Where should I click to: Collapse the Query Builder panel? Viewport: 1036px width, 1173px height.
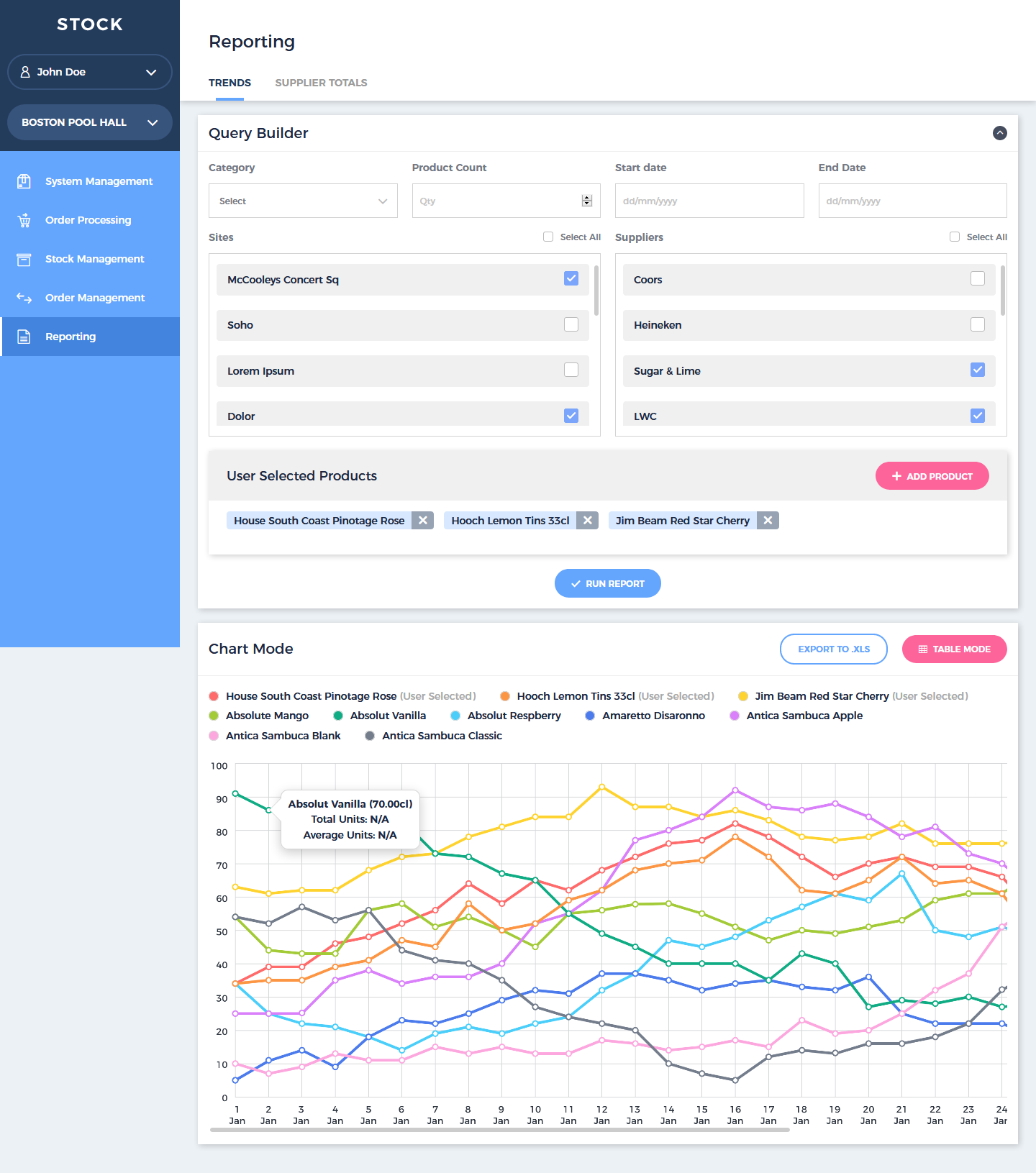(999, 133)
